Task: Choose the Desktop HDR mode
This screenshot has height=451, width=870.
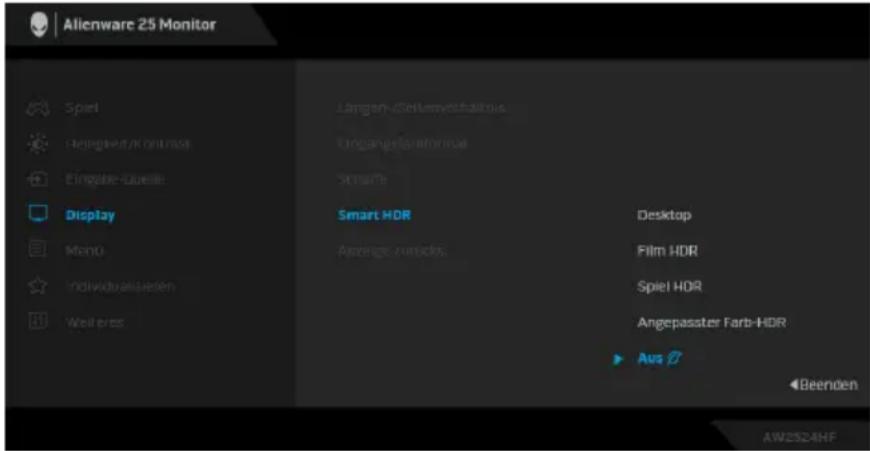Action: coord(664,215)
